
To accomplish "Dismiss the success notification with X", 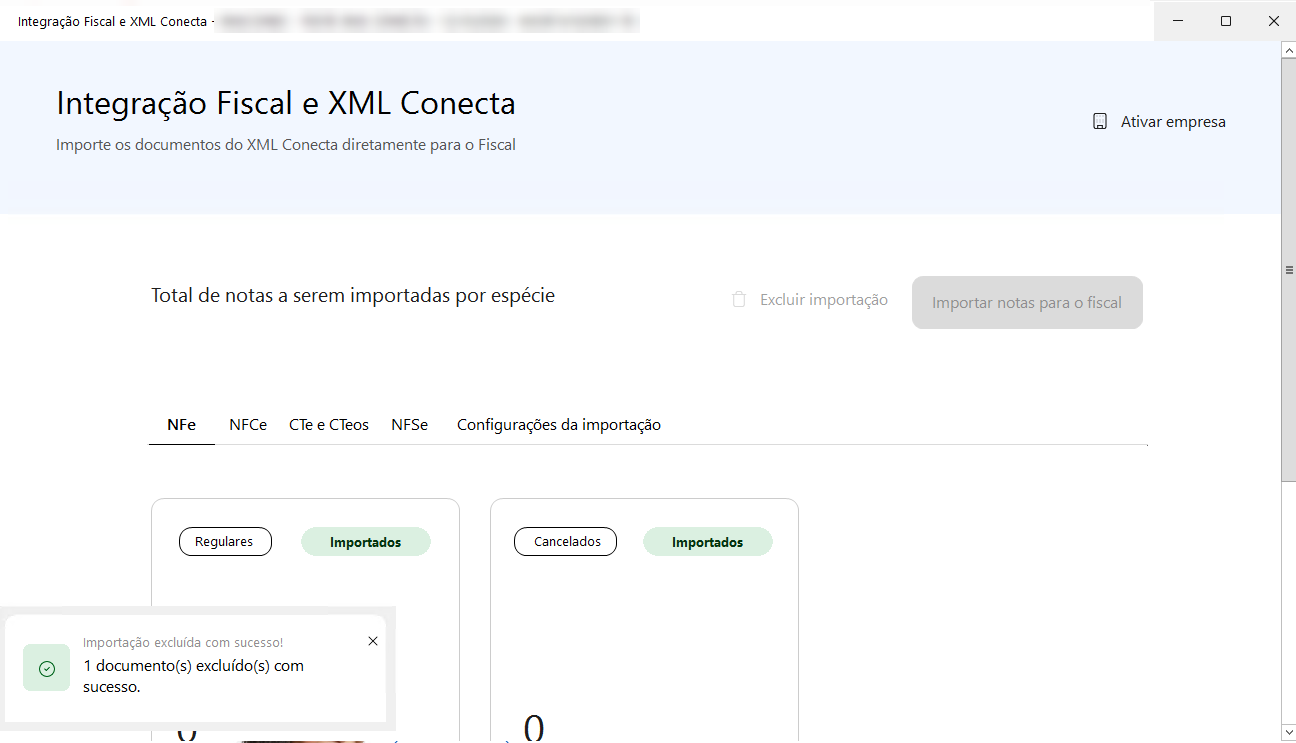I will coord(373,641).
